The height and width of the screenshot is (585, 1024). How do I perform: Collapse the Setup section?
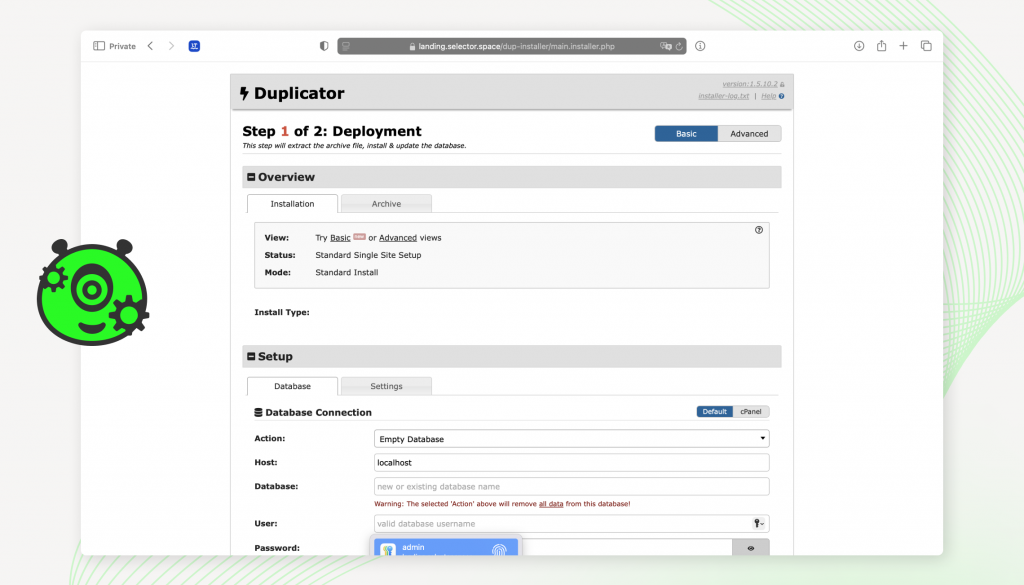(249, 356)
